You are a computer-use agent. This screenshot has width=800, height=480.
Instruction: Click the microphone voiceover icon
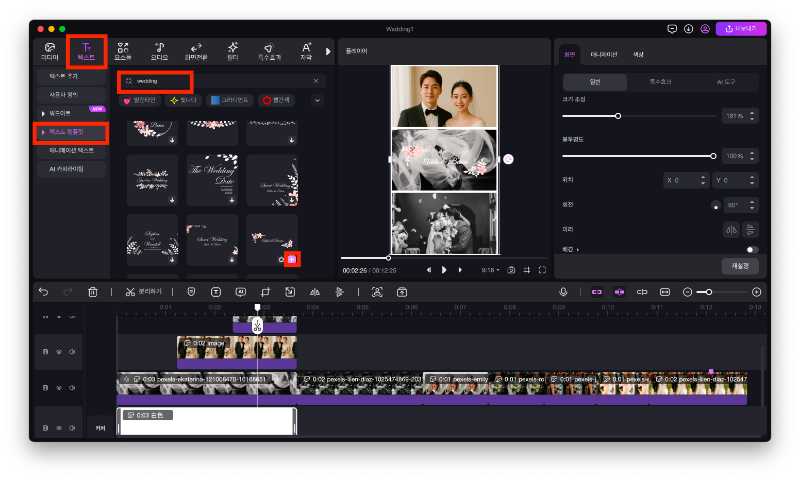pos(564,292)
